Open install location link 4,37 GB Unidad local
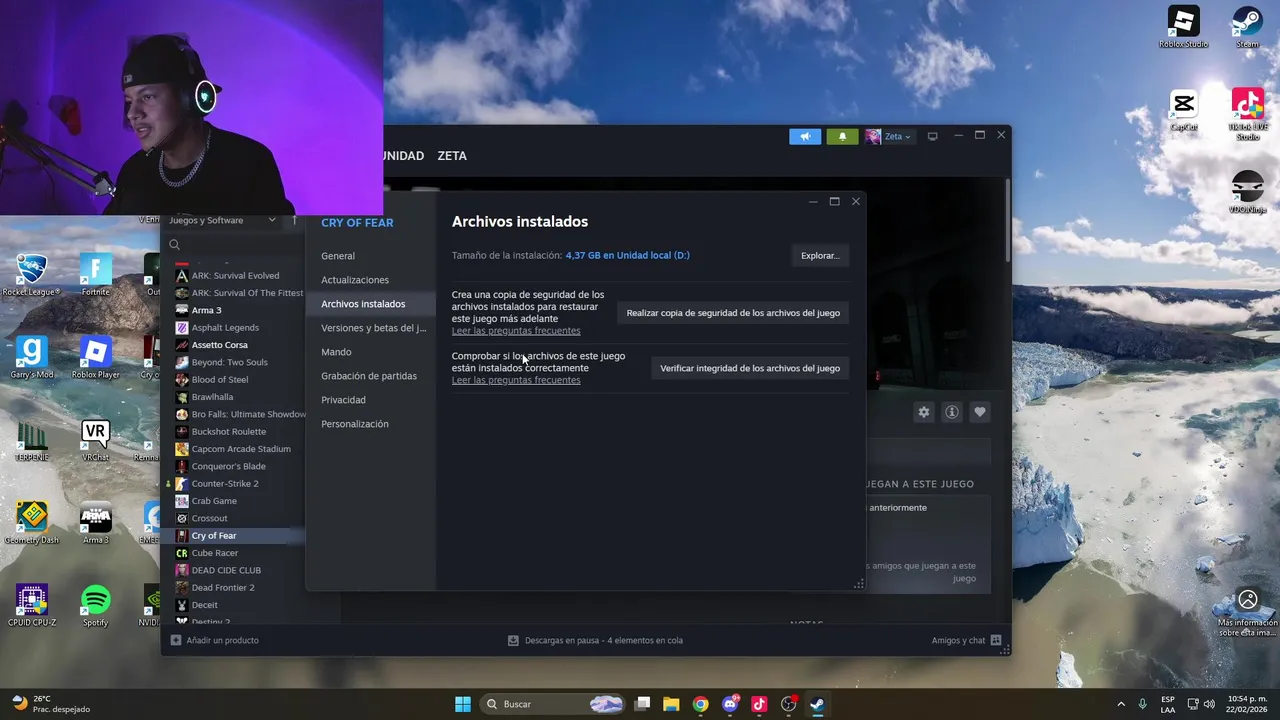1280x720 pixels. click(x=628, y=255)
